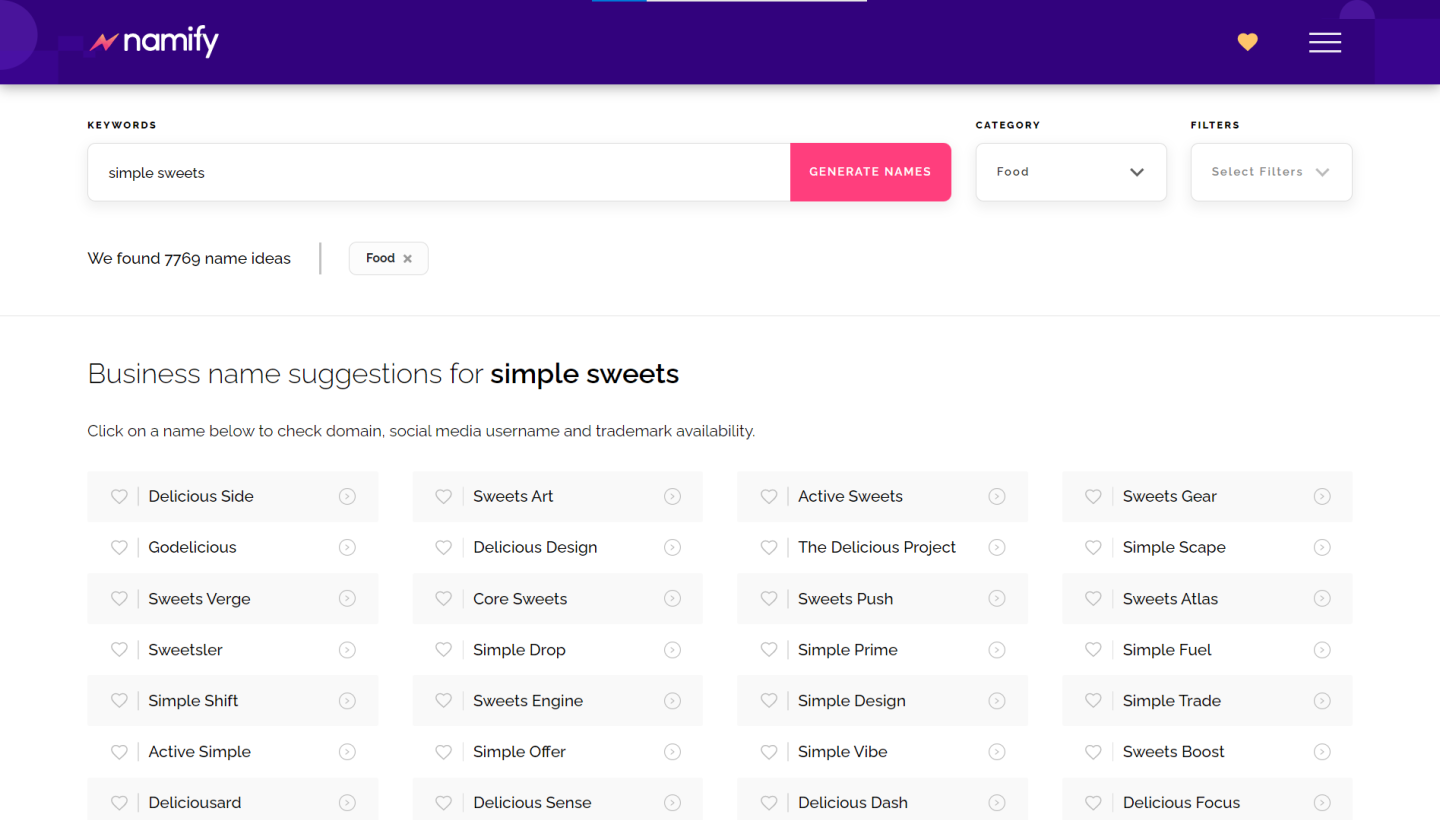Click arrow icon next to Sweets Gear
The image size is (1440, 820).
pyautogui.click(x=1321, y=497)
